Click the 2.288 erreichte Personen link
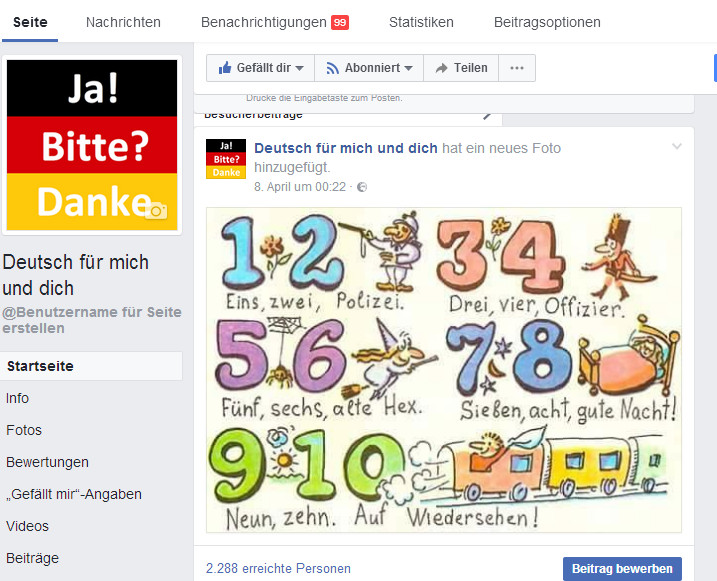The image size is (717, 581). (278, 568)
